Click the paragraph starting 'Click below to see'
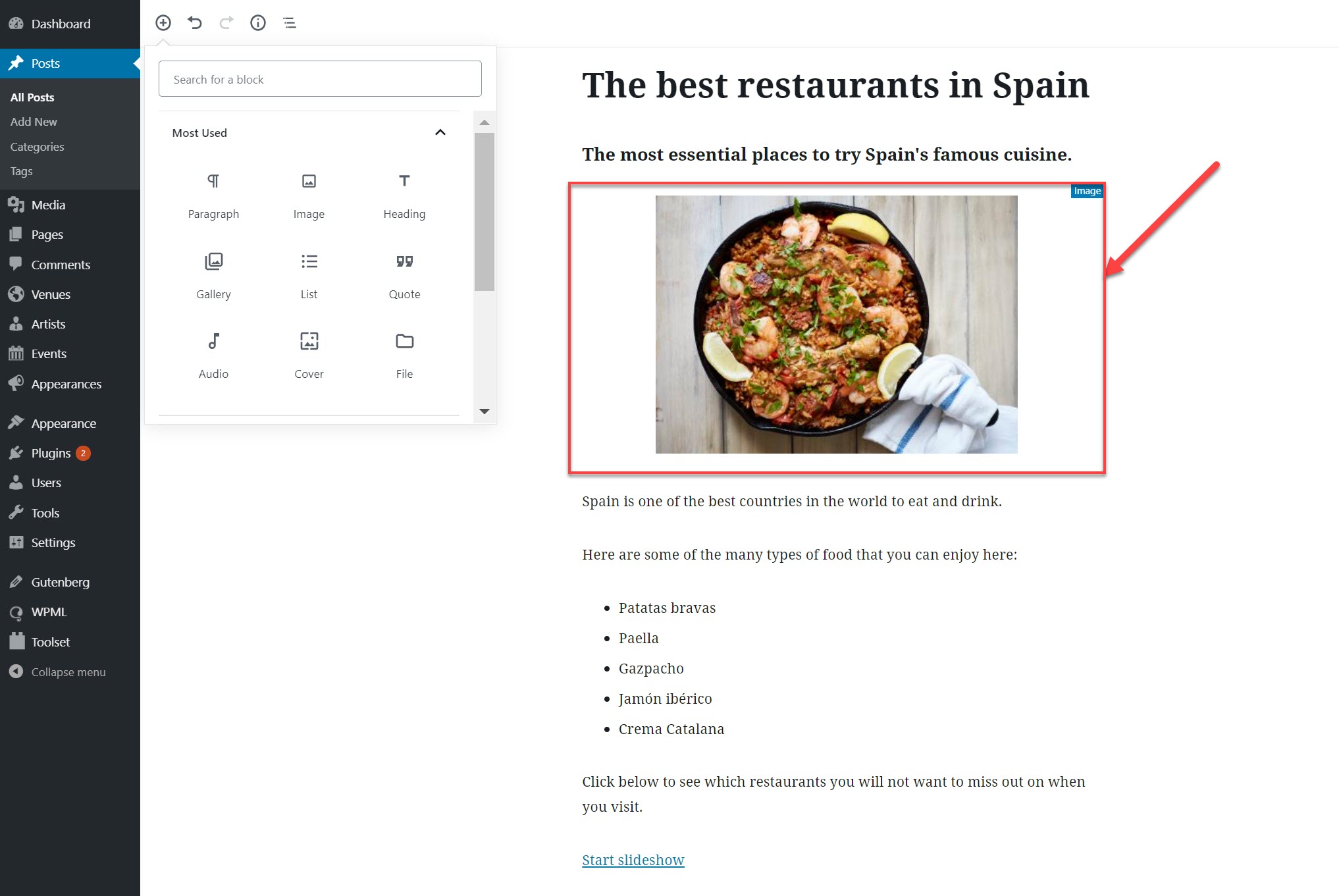Image resolution: width=1339 pixels, height=896 pixels. pos(833,794)
